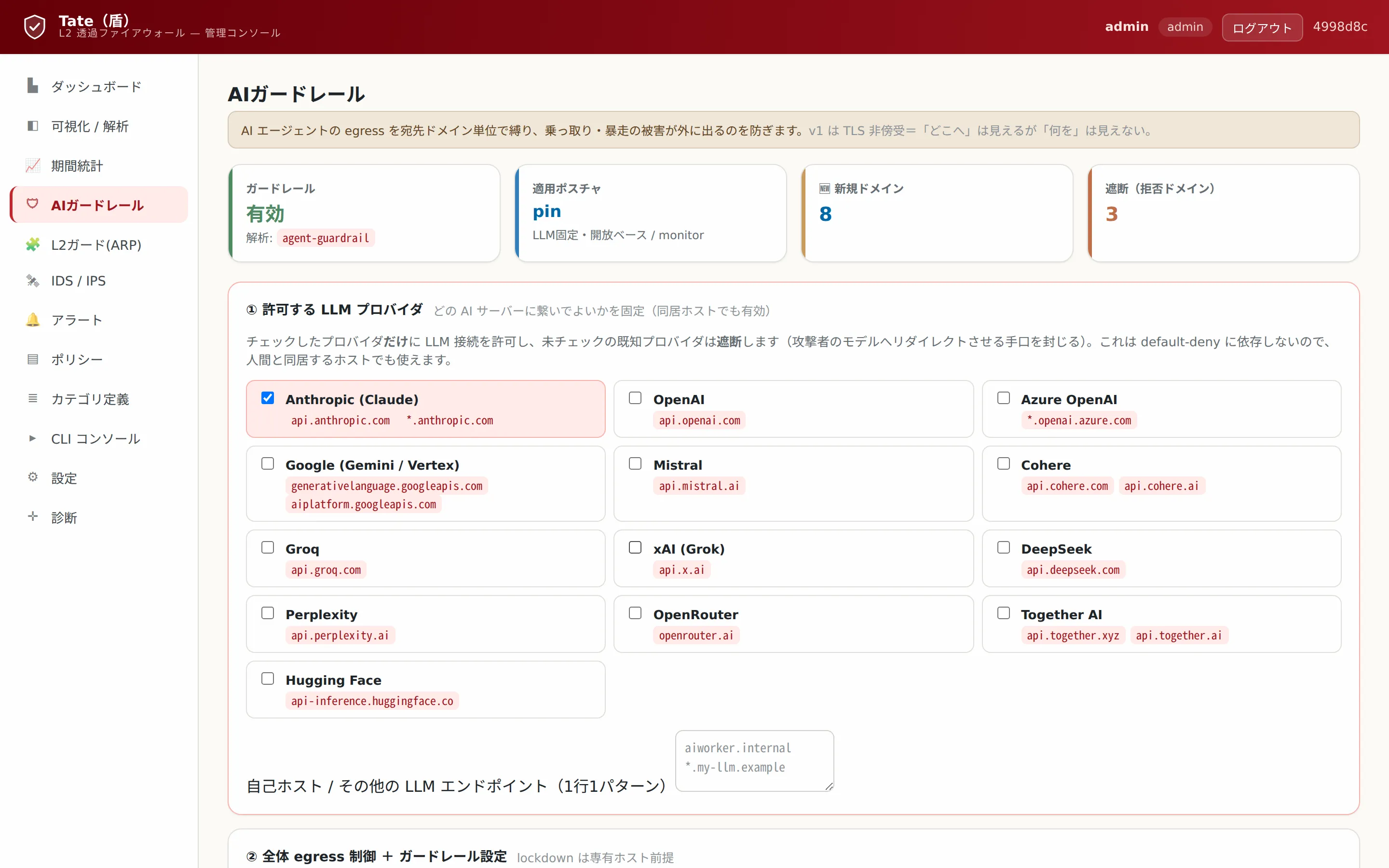This screenshot has height=868, width=1389.
Task: Click the 診断 plus icon
Action: pos(33,516)
